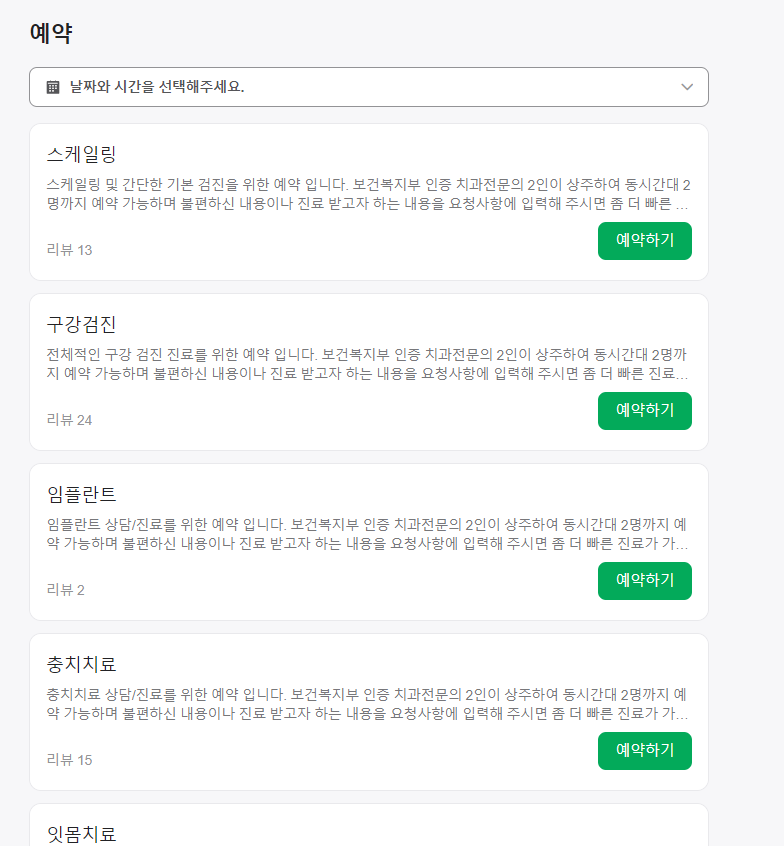Click 예약하기 button for 임플란트
Screen dimensions: 784x846
tap(644, 581)
